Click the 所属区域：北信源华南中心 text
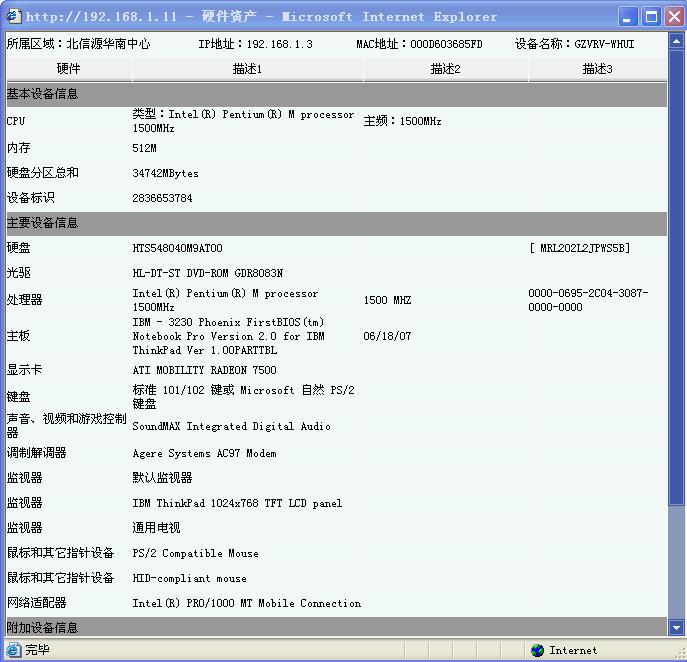 [78, 44]
